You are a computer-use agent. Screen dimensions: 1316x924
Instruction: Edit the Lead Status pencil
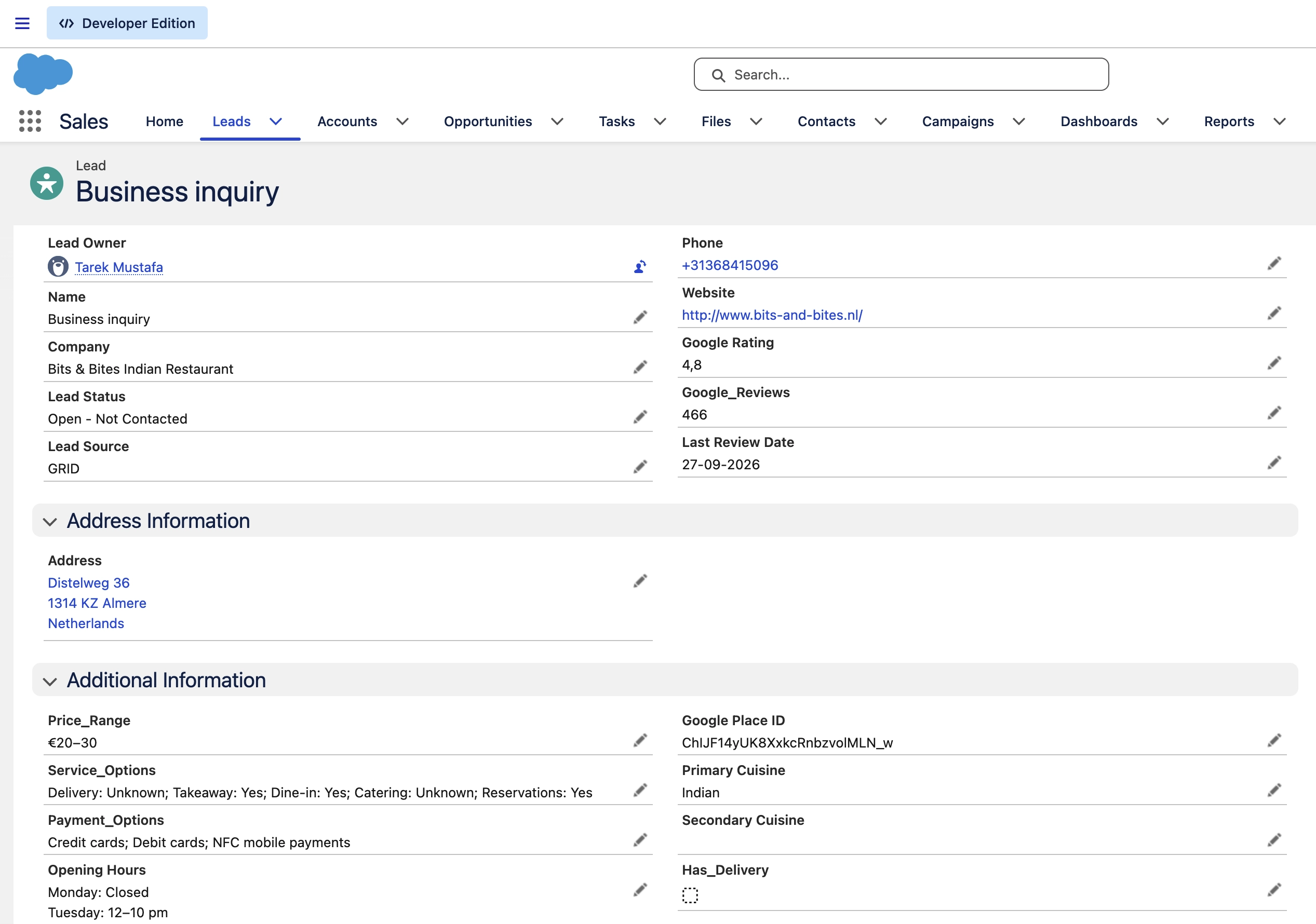640,417
